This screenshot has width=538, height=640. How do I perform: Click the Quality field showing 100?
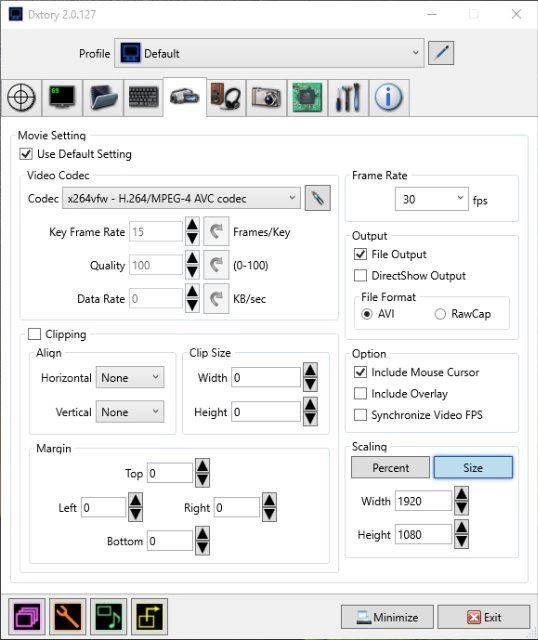156,265
